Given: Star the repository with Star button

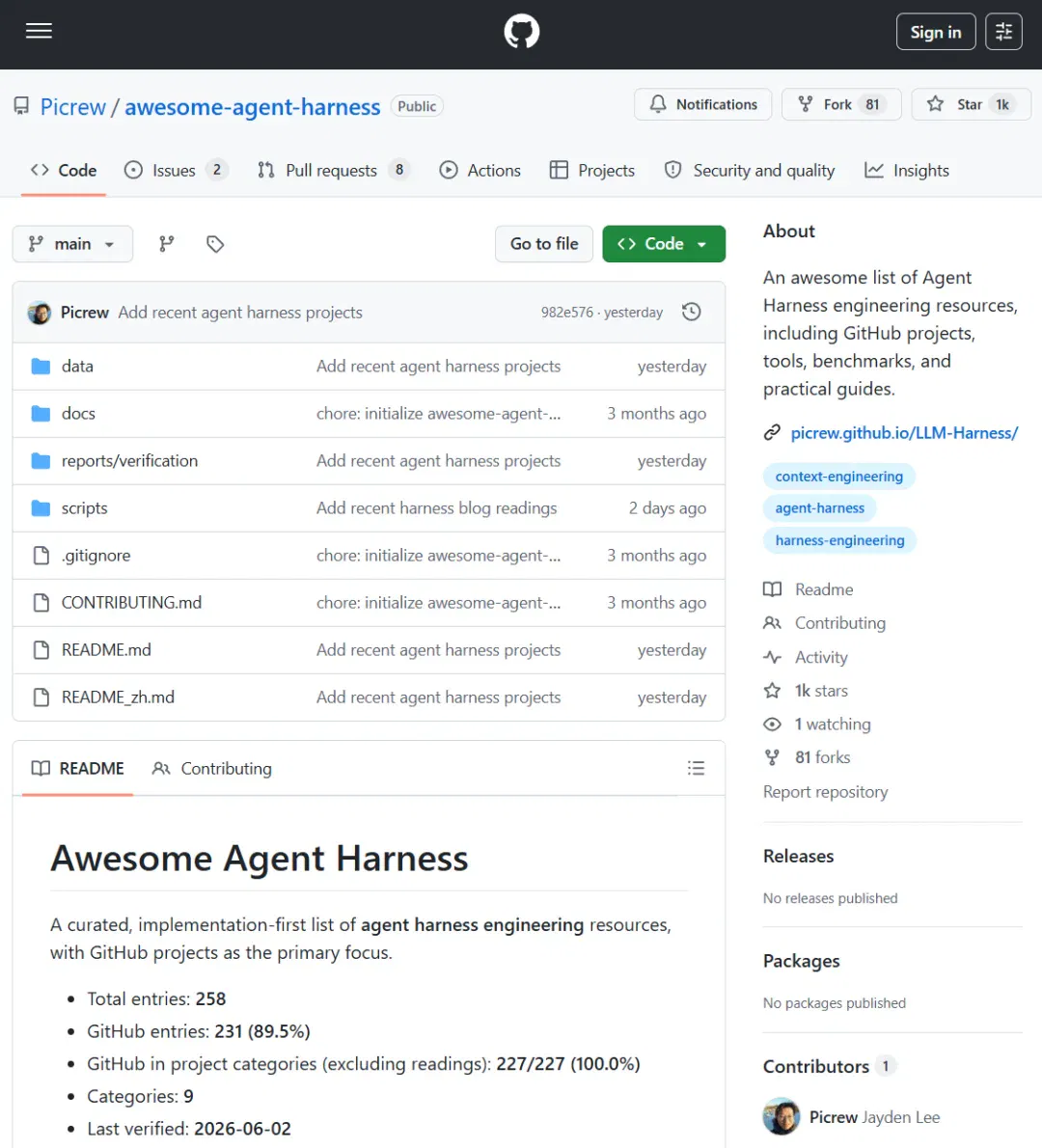Looking at the screenshot, I should tap(971, 104).
